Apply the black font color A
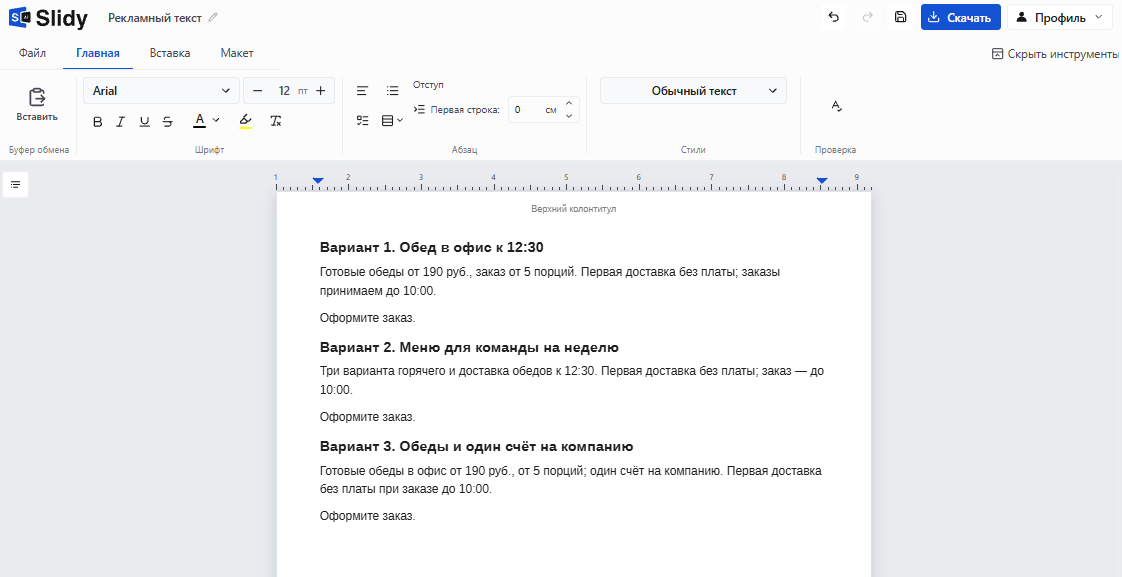1122x577 pixels. tap(200, 121)
